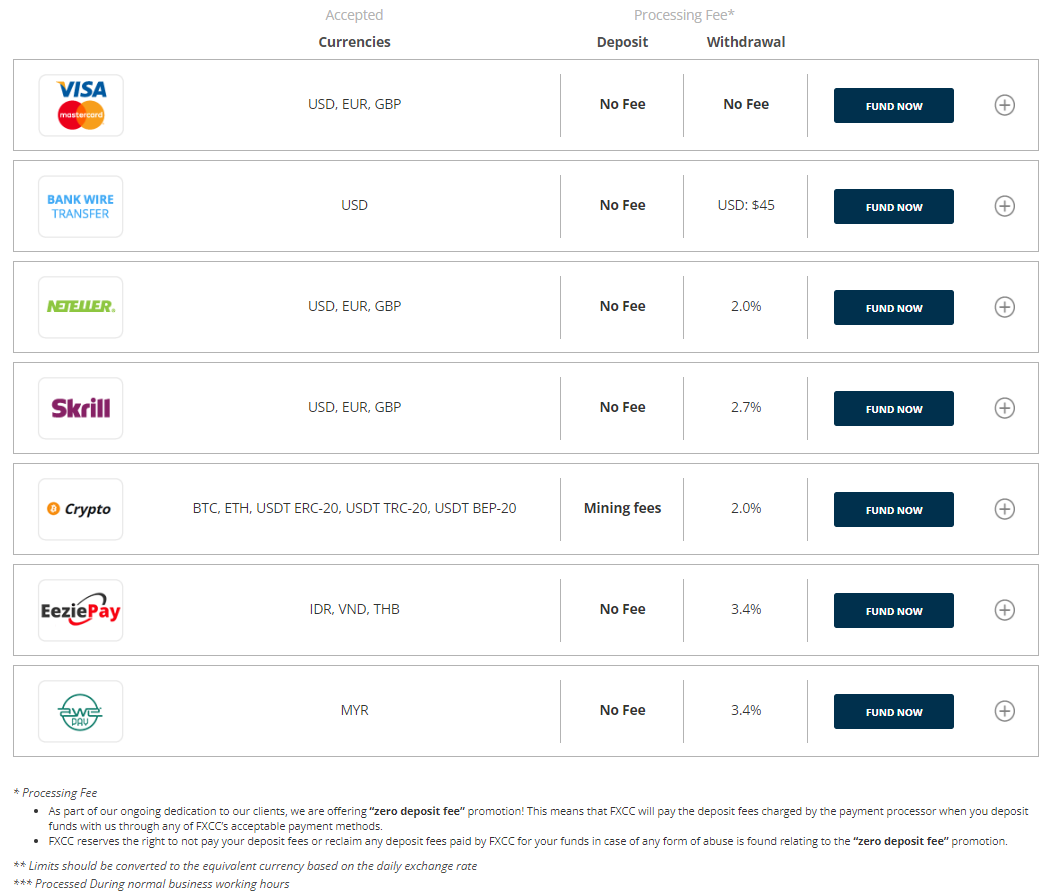
Task: Click the green PayTrust MYR logo
Action: (81, 711)
